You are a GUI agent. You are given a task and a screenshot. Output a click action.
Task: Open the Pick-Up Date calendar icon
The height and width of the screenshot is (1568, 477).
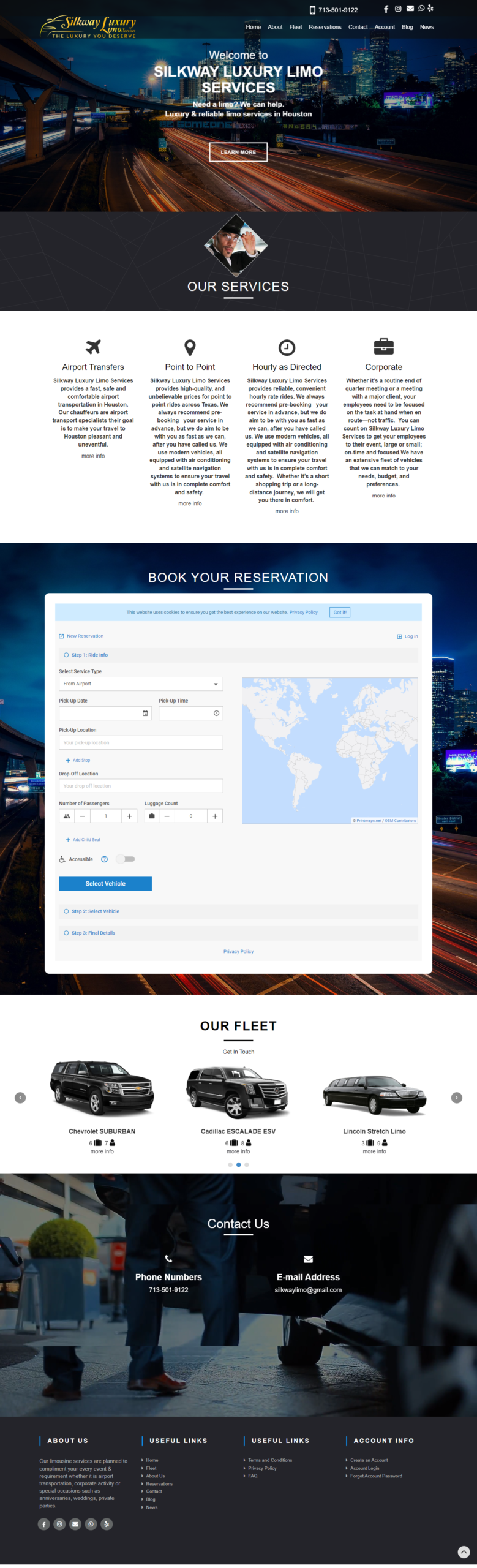pos(145,713)
